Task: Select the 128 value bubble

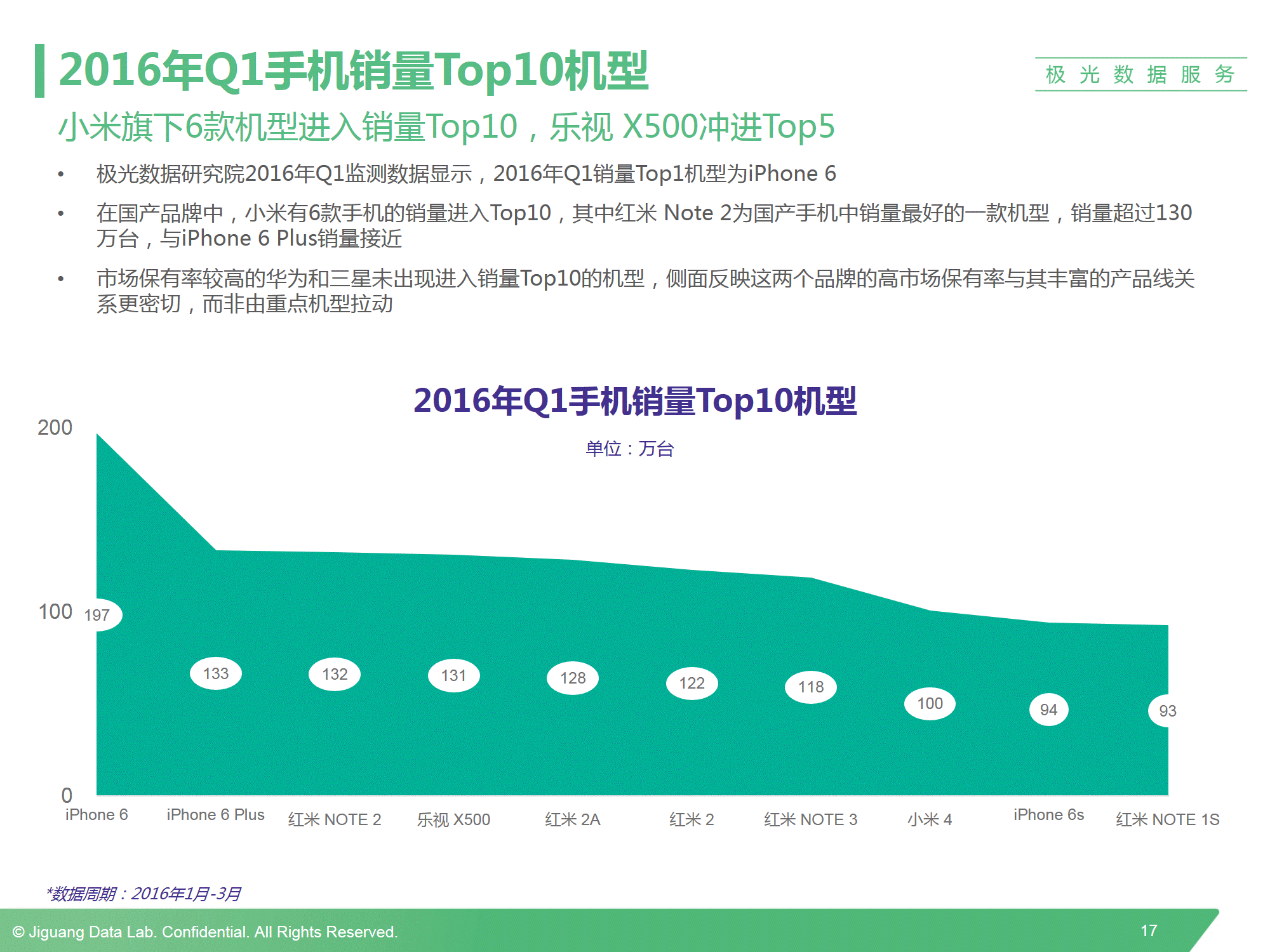Action: [x=573, y=678]
